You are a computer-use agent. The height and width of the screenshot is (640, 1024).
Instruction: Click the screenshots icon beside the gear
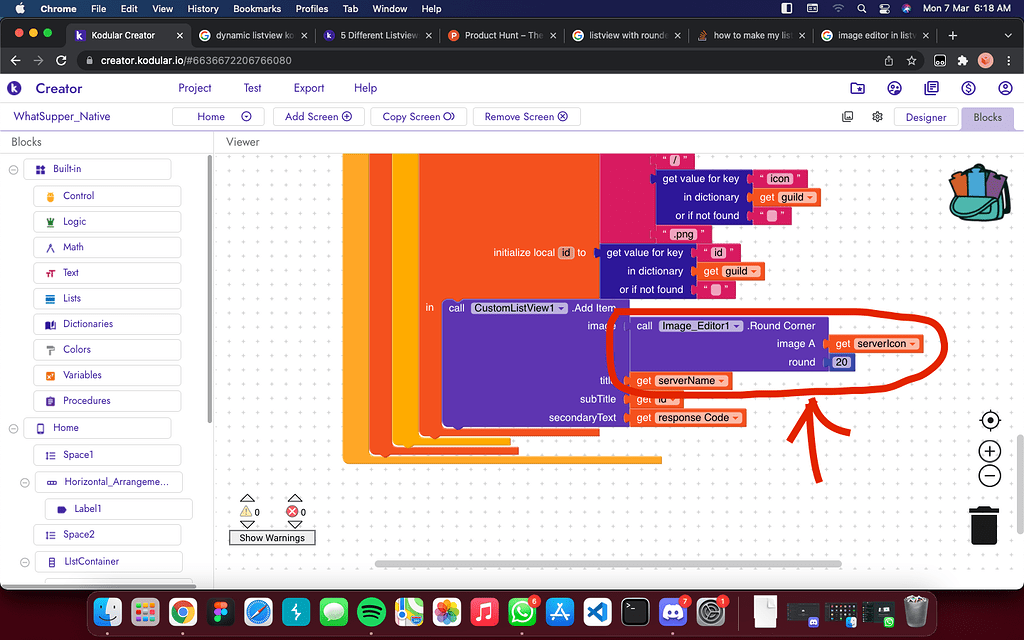coord(848,116)
